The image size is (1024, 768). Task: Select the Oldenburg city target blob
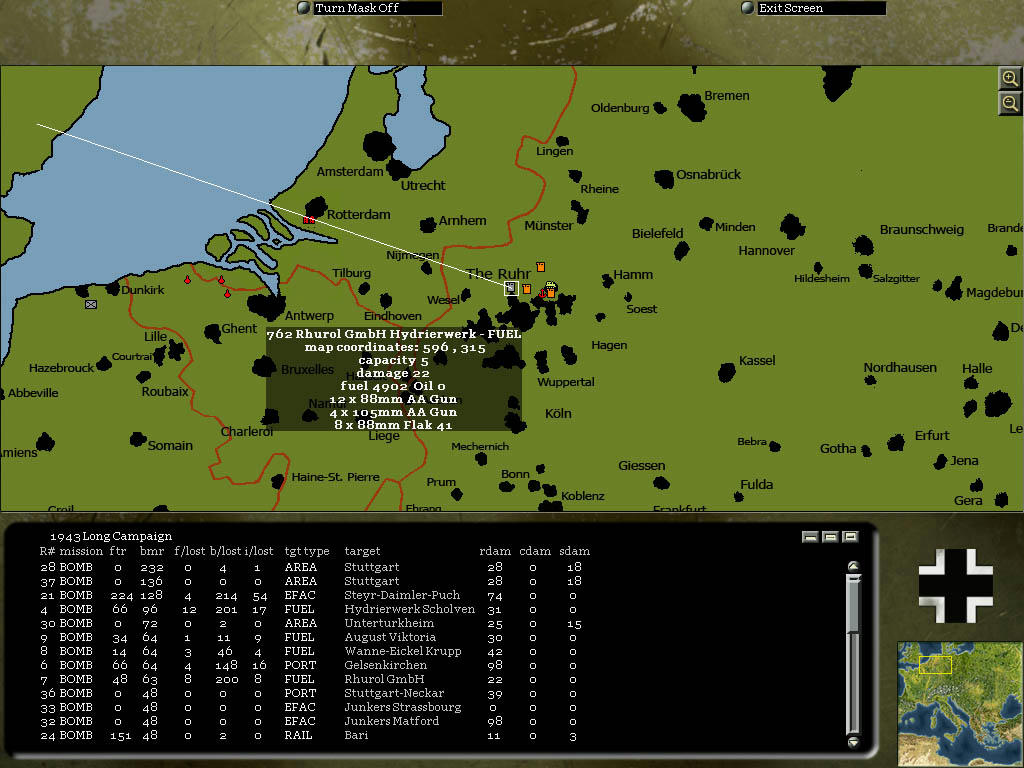coord(660,108)
